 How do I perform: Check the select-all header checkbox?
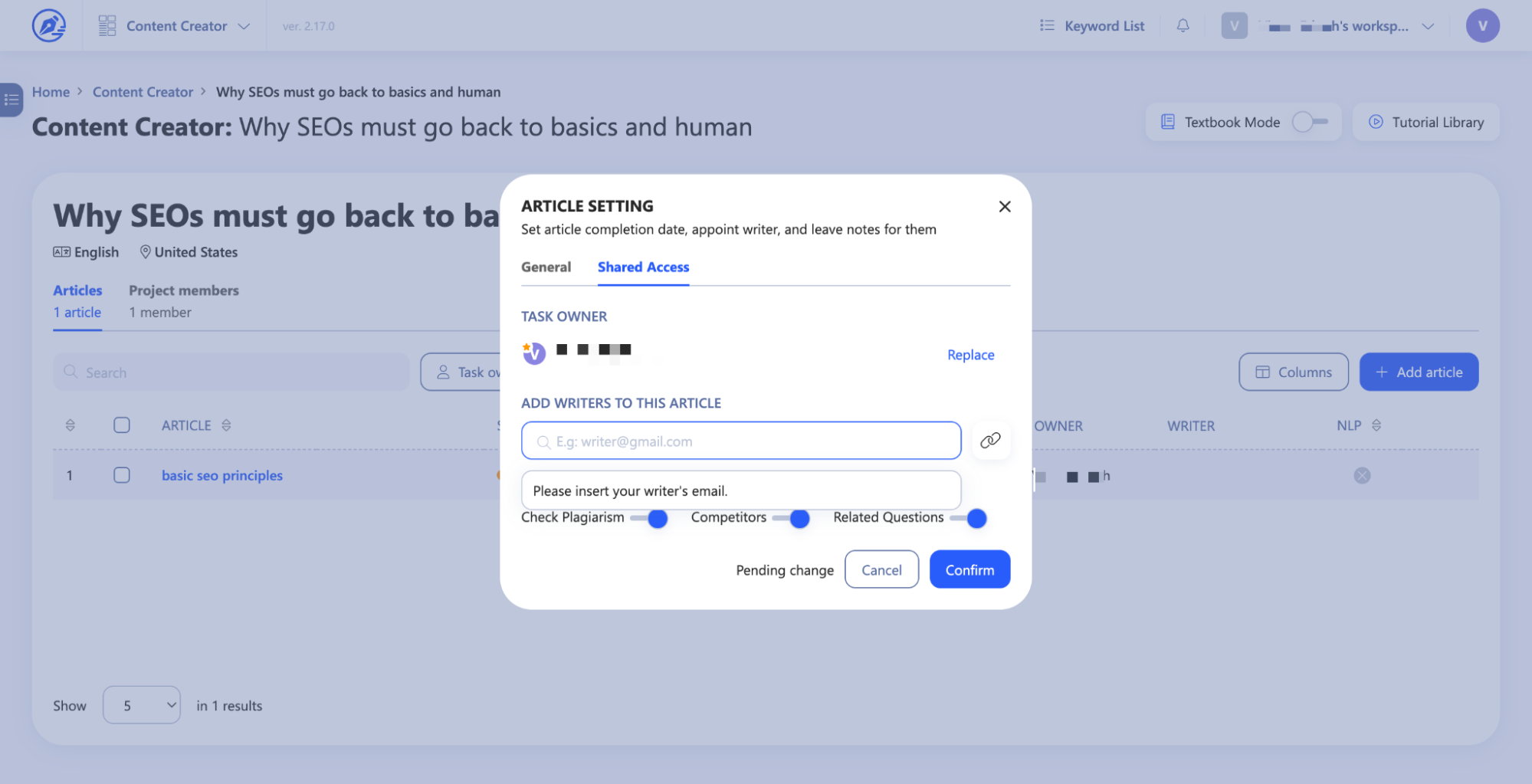tap(122, 425)
